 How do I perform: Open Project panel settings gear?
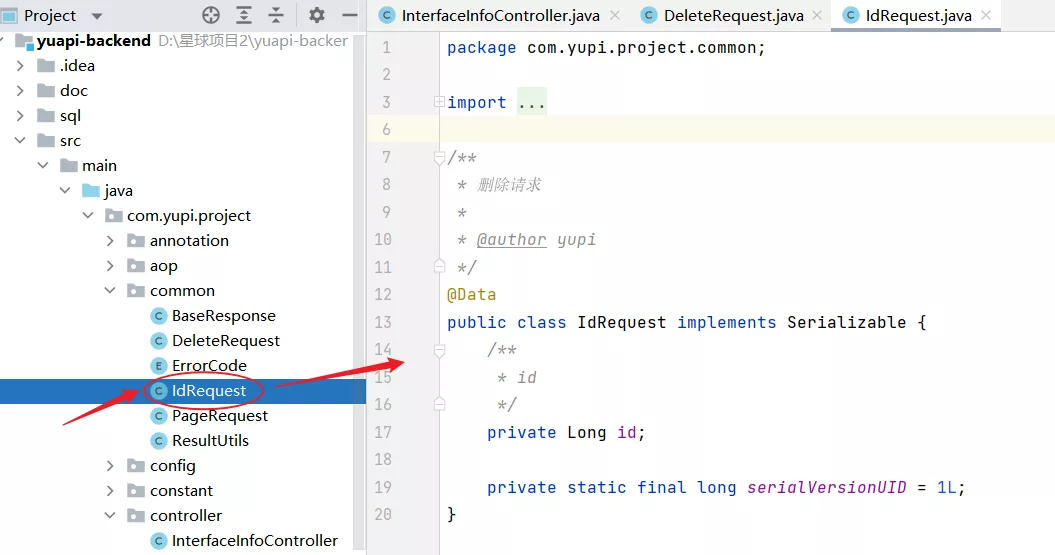(316, 15)
